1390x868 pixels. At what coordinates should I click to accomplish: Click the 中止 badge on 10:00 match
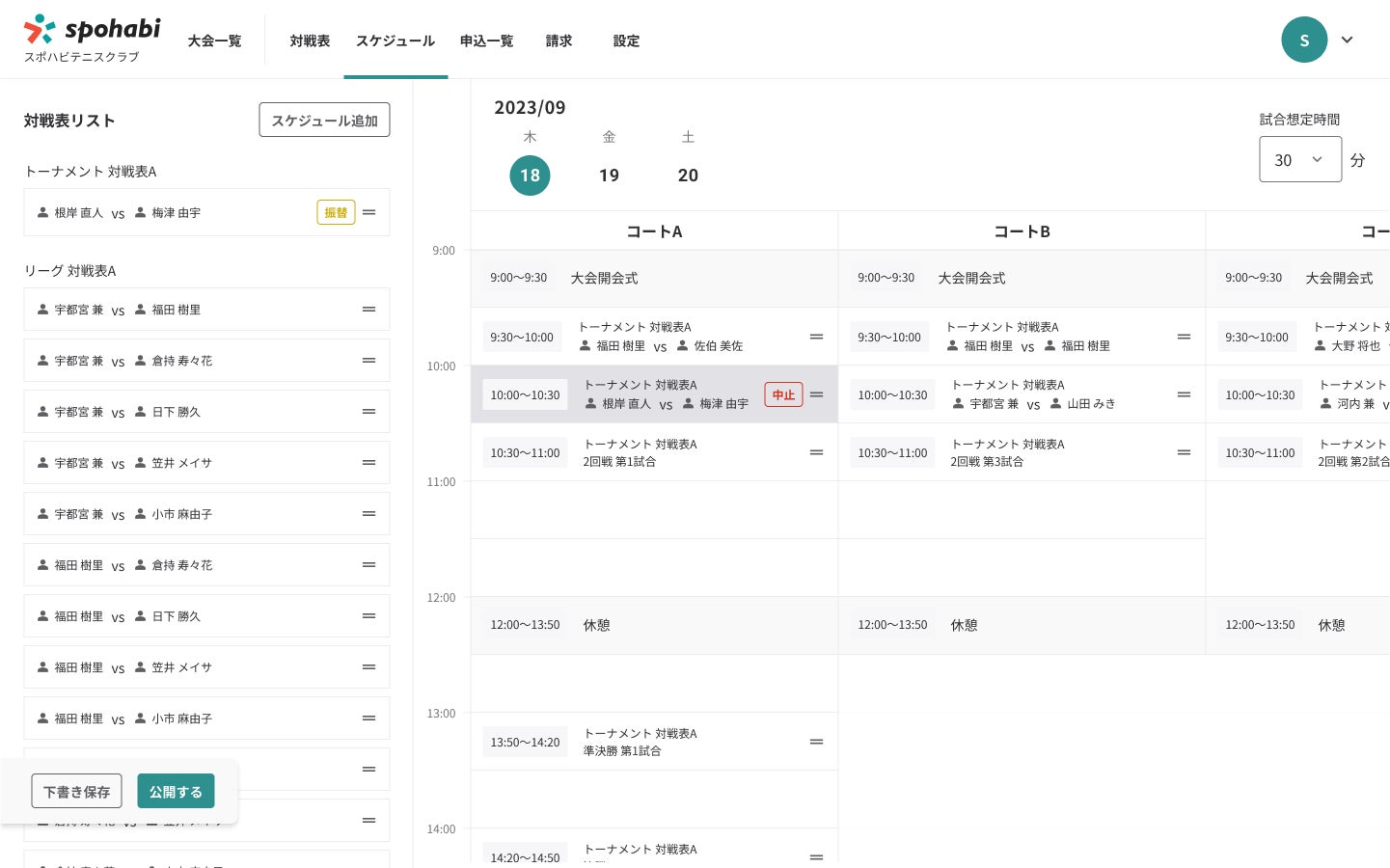pos(783,394)
